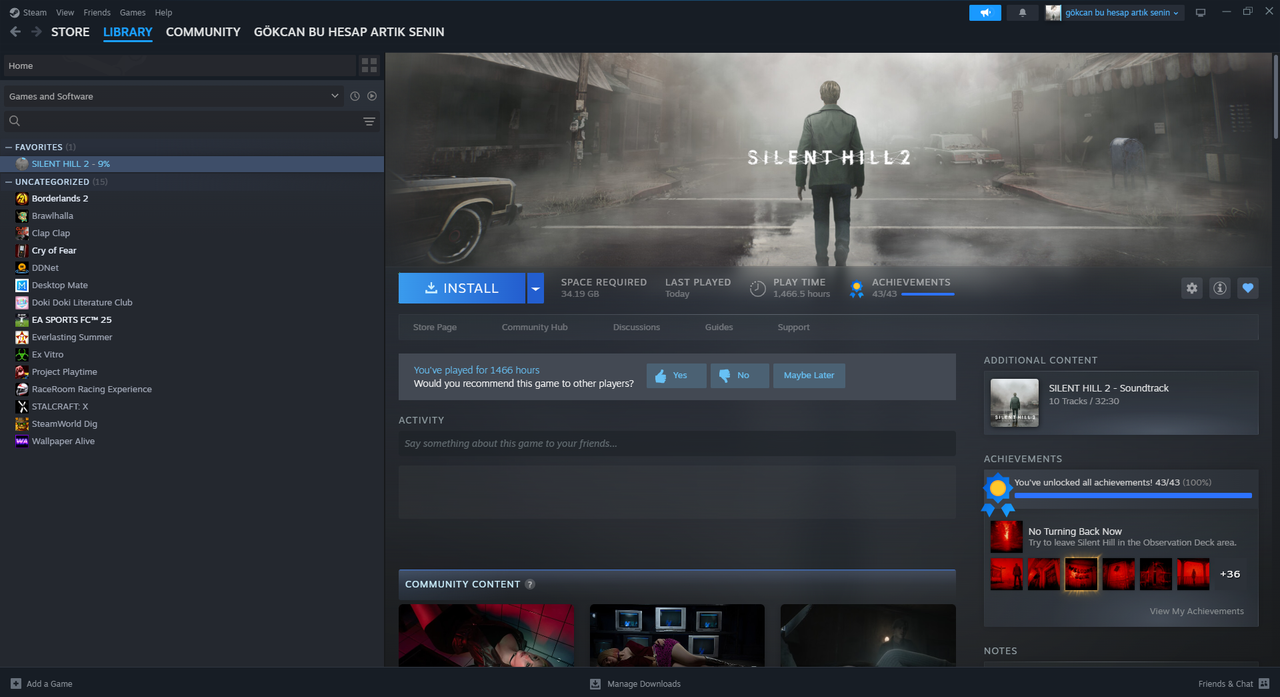Viewport: 1280px width, 697px height.
Task: Switch to the STORE tab
Action: click(x=70, y=32)
